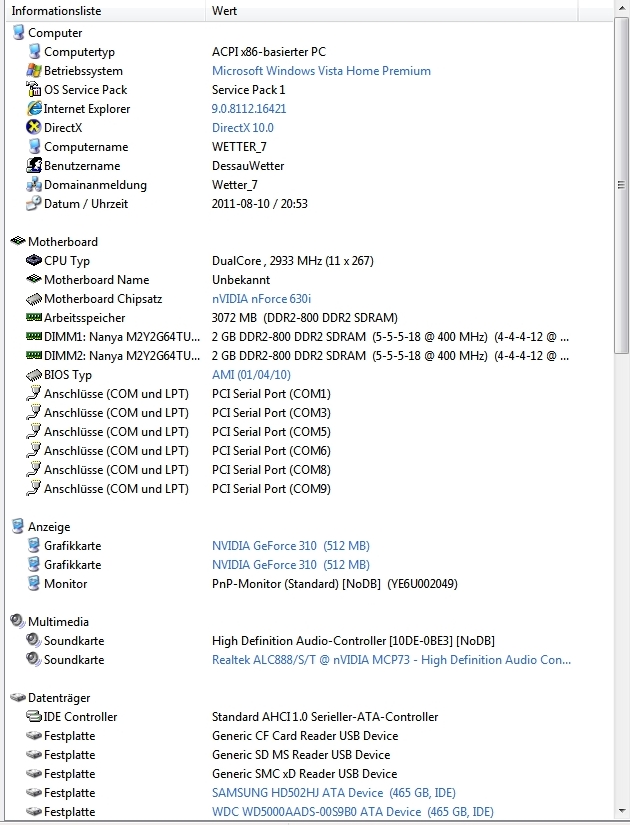Click the CPU Typ chip icon
This screenshot has width=630, height=825.
pyautogui.click(x=34, y=260)
